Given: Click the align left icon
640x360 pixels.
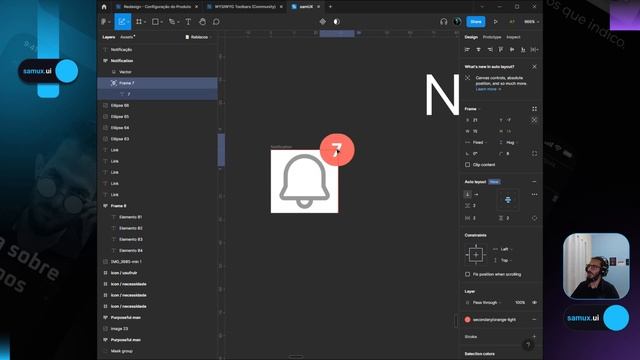Looking at the screenshot, I should pos(467,49).
